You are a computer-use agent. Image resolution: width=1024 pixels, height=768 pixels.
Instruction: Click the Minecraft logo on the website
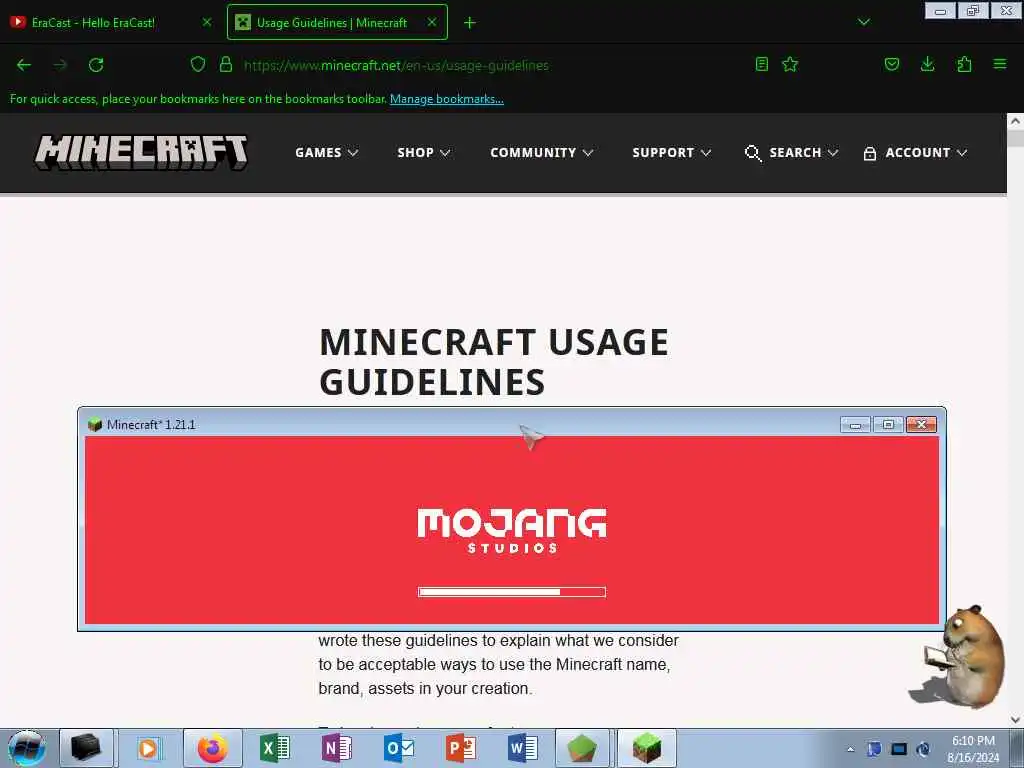[141, 153]
